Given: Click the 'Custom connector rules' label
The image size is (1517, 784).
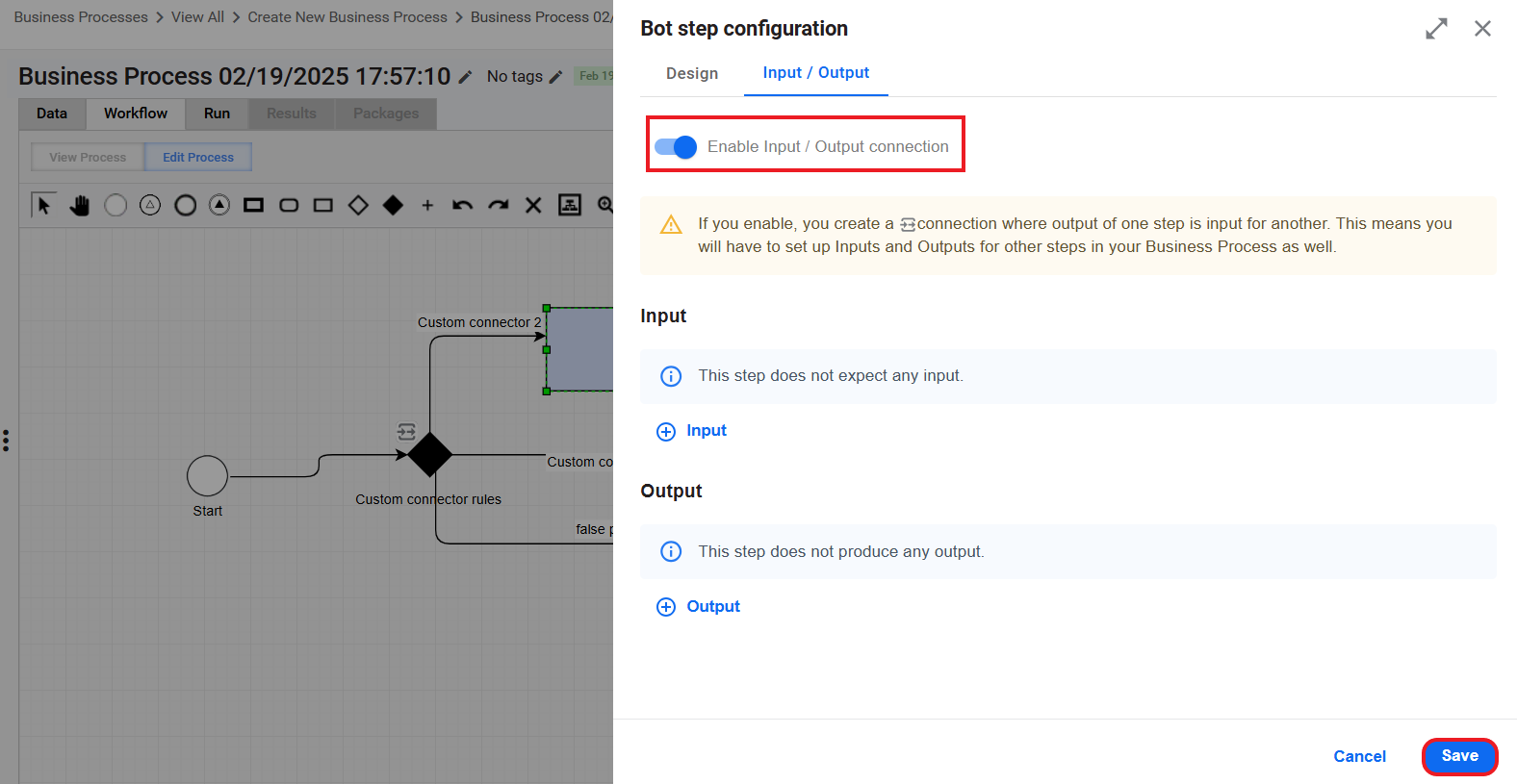Looking at the screenshot, I should 428,499.
